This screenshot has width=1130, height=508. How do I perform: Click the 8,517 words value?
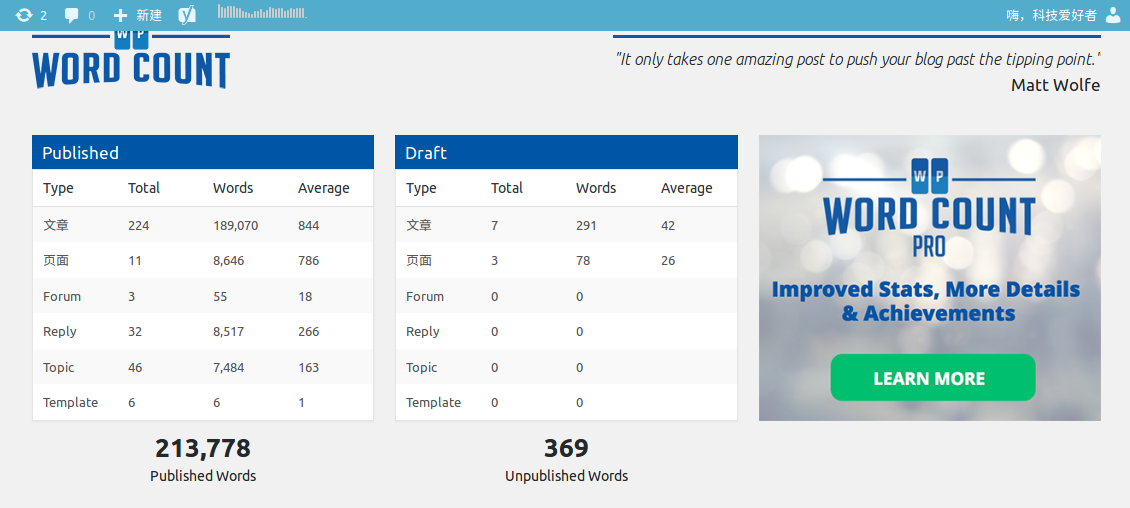coord(228,331)
